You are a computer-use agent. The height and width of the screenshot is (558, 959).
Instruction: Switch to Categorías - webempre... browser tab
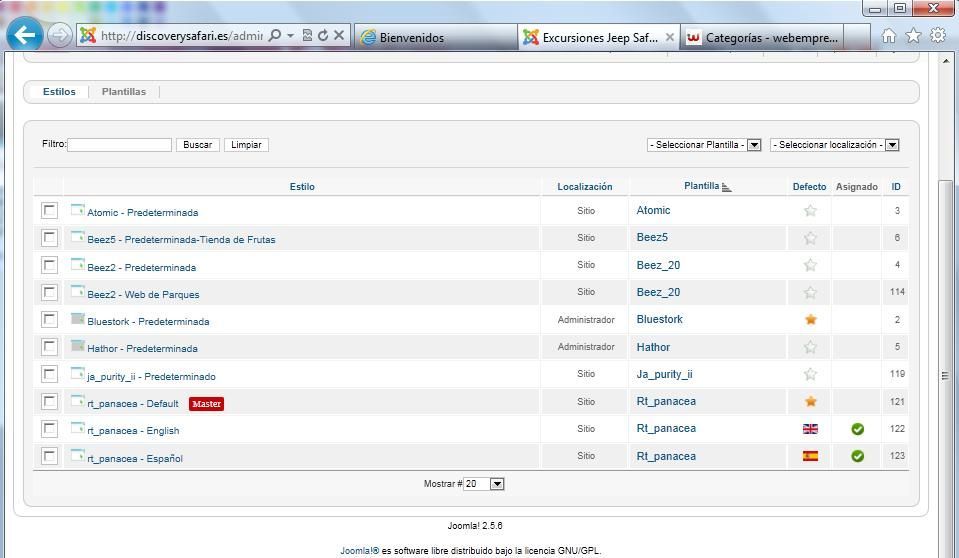pyautogui.click(x=762, y=37)
